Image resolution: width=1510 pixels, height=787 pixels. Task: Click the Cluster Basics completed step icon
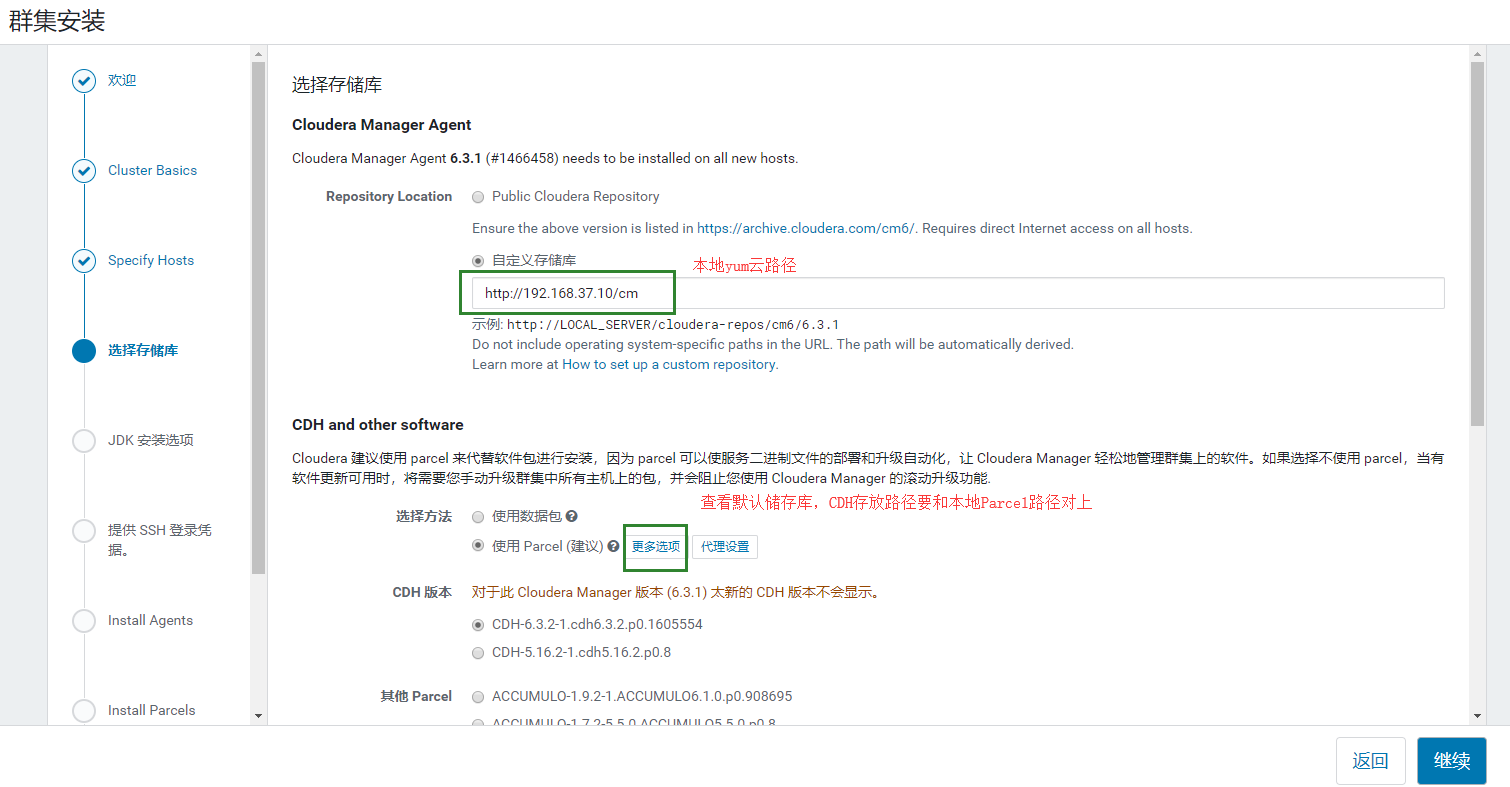84,171
